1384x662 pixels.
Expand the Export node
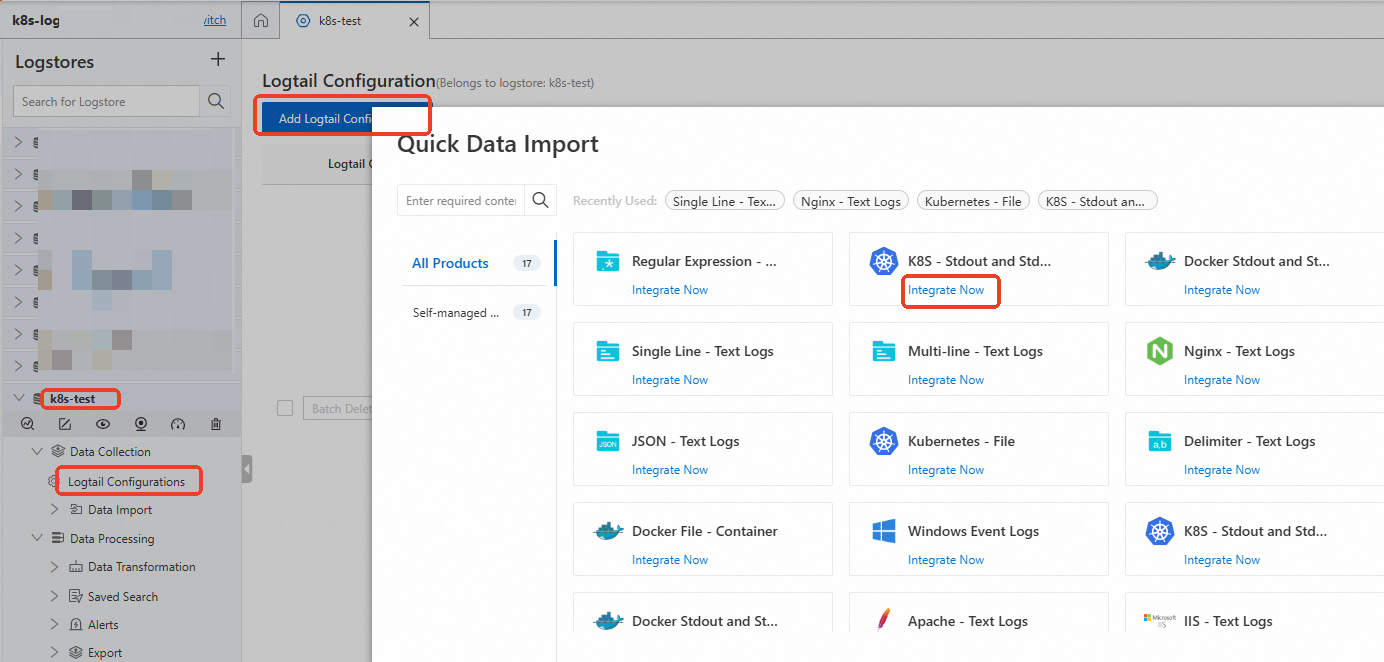pos(56,653)
